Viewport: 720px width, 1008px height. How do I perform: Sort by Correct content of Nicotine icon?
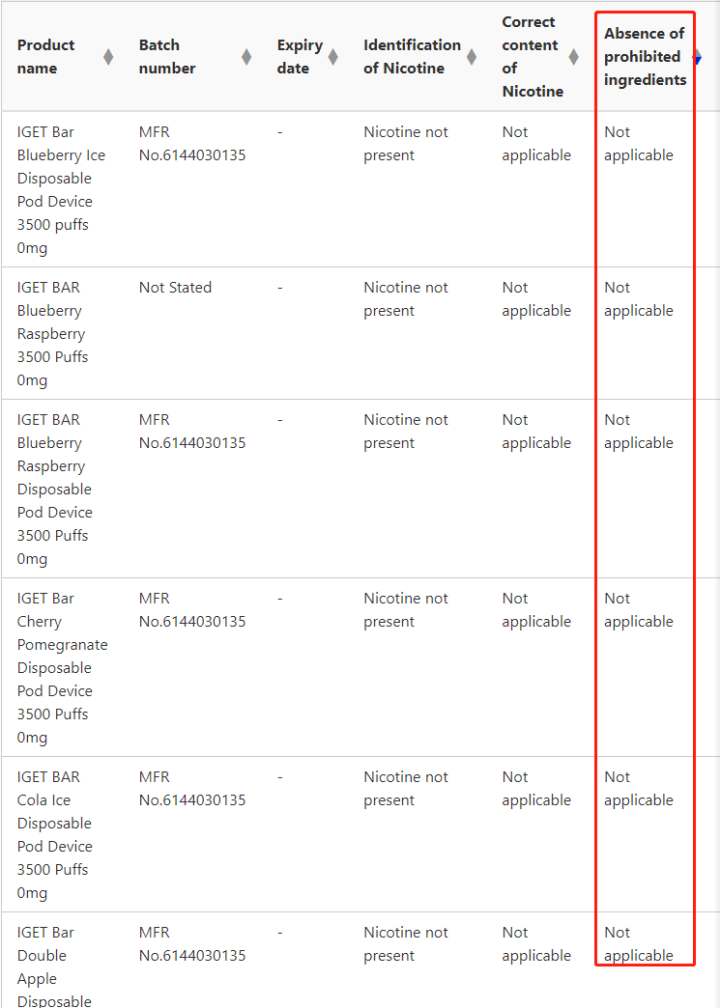[573, 57]
